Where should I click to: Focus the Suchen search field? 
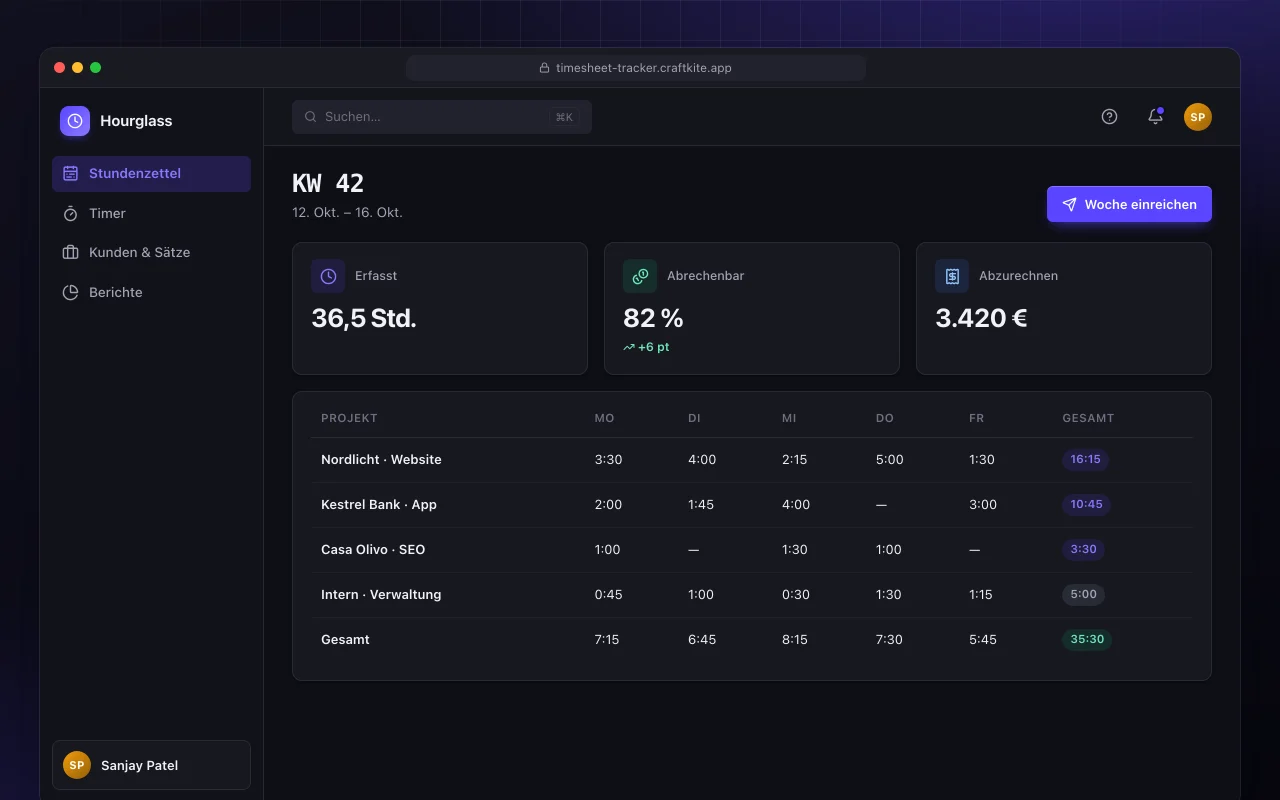442,117
